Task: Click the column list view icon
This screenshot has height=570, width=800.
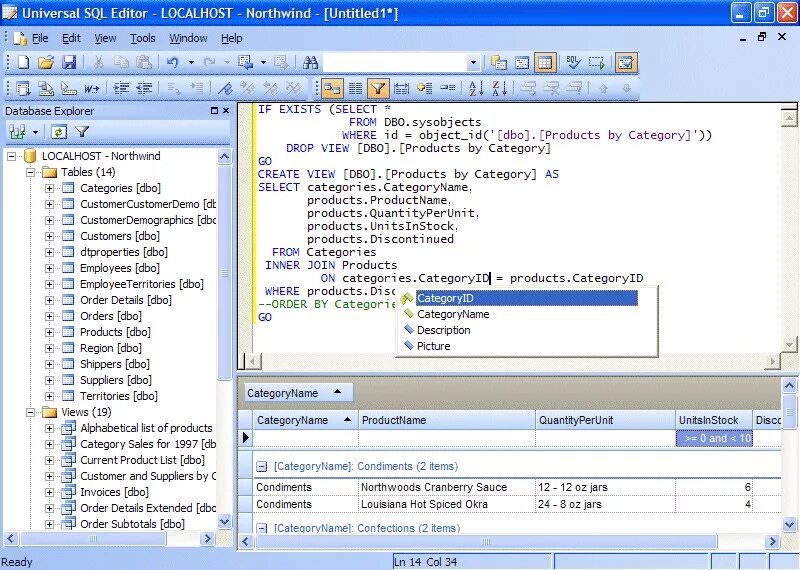Action: click(x=356, y=88)
